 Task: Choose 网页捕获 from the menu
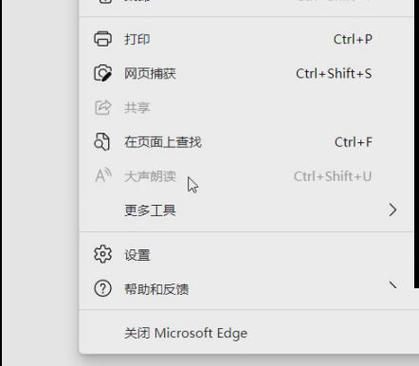pos(246,74)
